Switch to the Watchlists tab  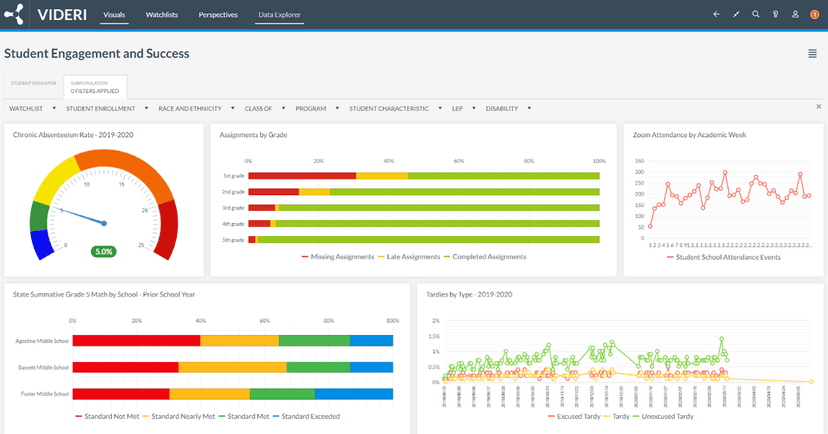click(161, 16)
